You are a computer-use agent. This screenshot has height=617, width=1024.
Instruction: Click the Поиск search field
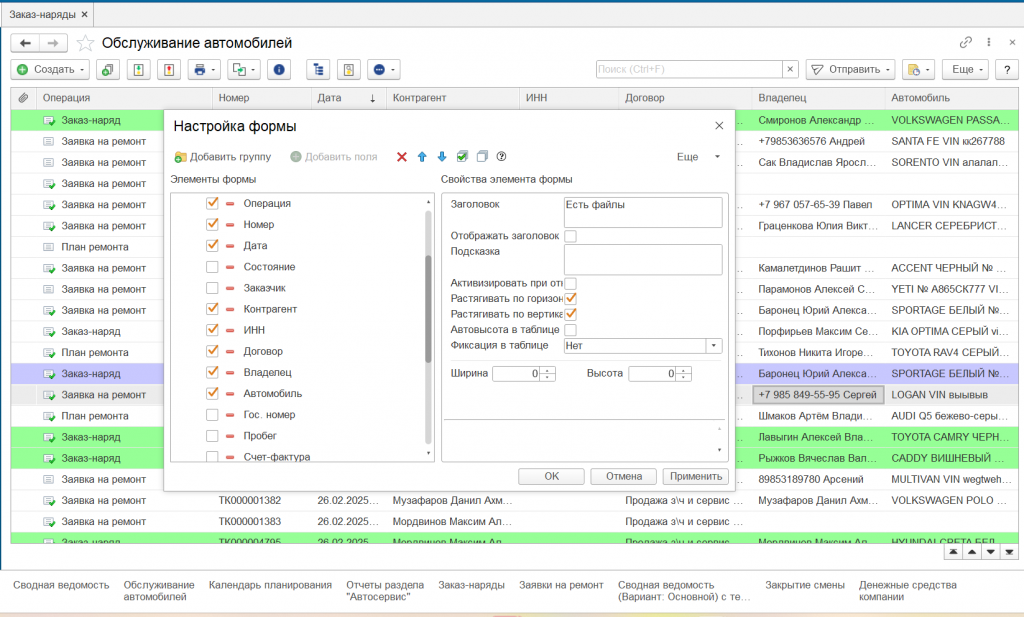click(688, 70)
